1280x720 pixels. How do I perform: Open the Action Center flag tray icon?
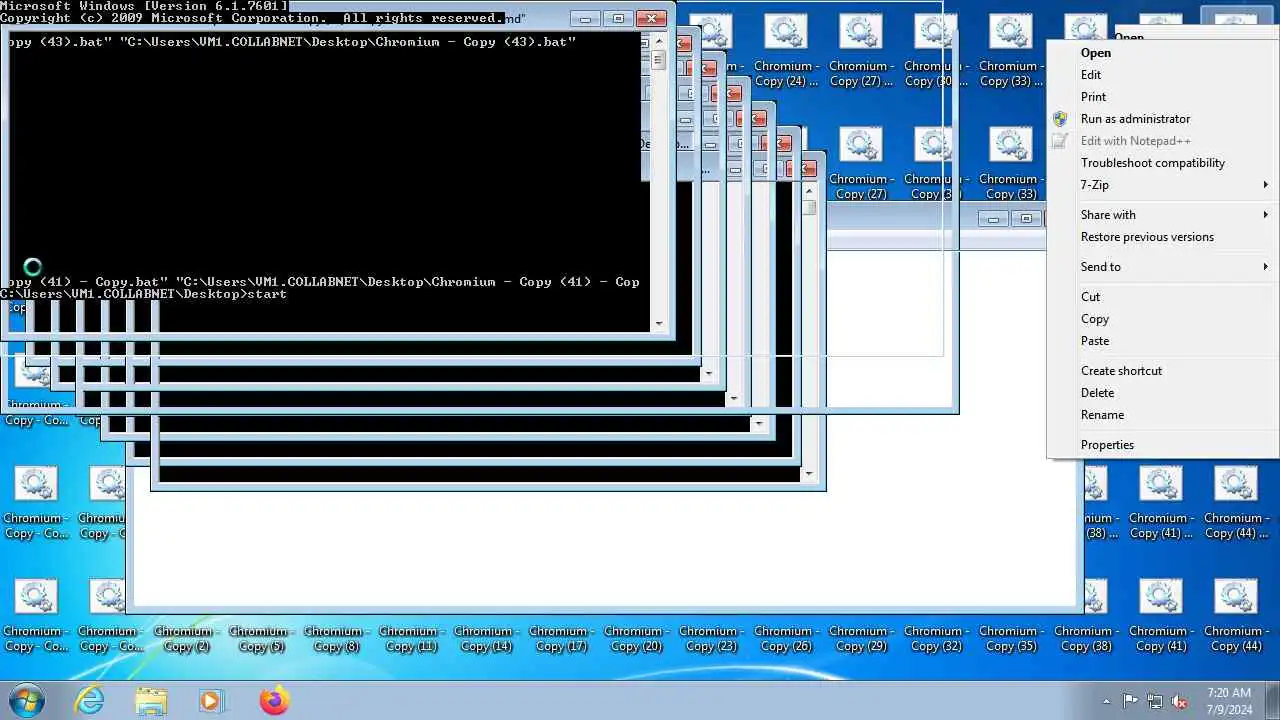click(1131, 701)
